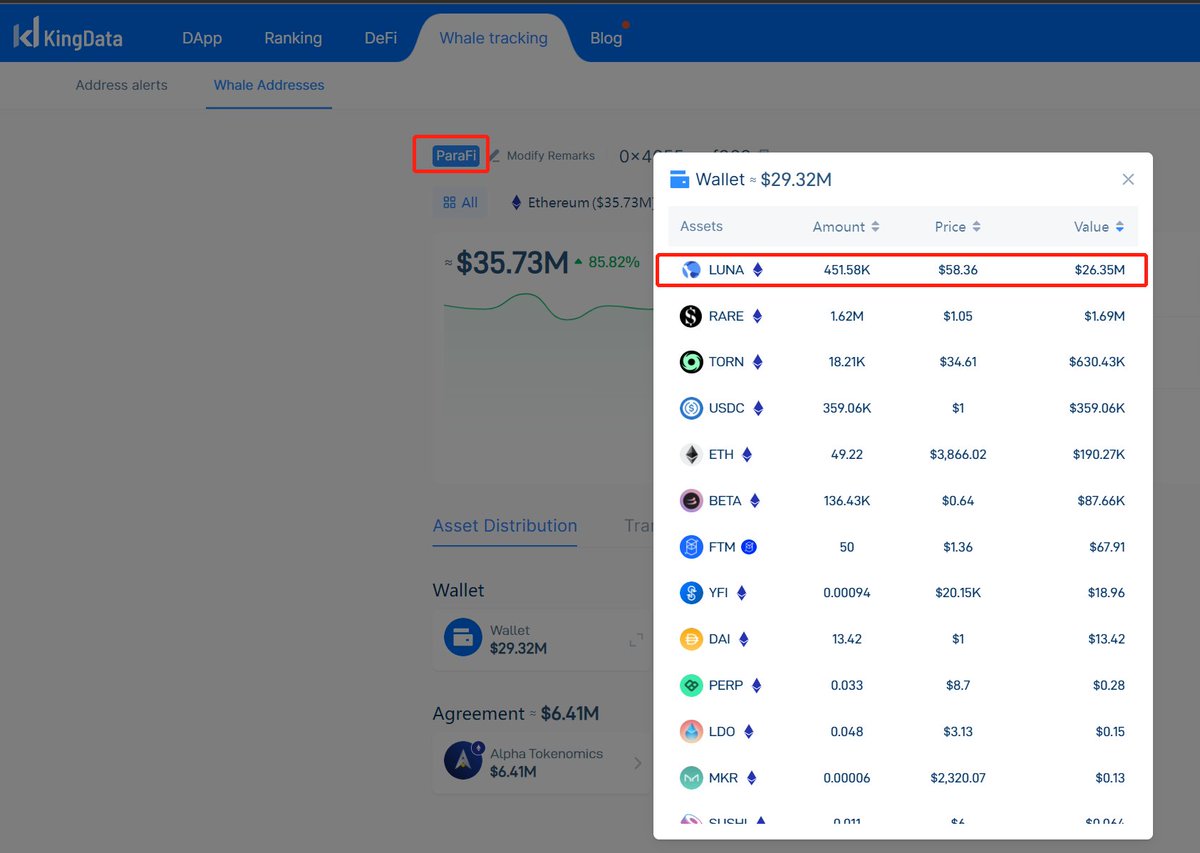
Task: Click YFI price $20.15K
Action: pos(958,593)
